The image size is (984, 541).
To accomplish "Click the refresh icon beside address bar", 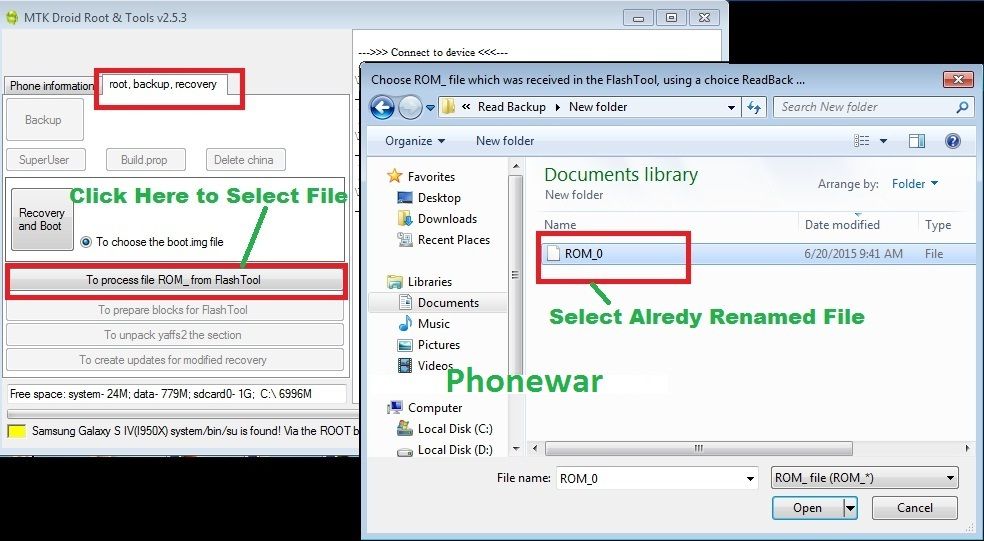I will (x=755, y=107).
